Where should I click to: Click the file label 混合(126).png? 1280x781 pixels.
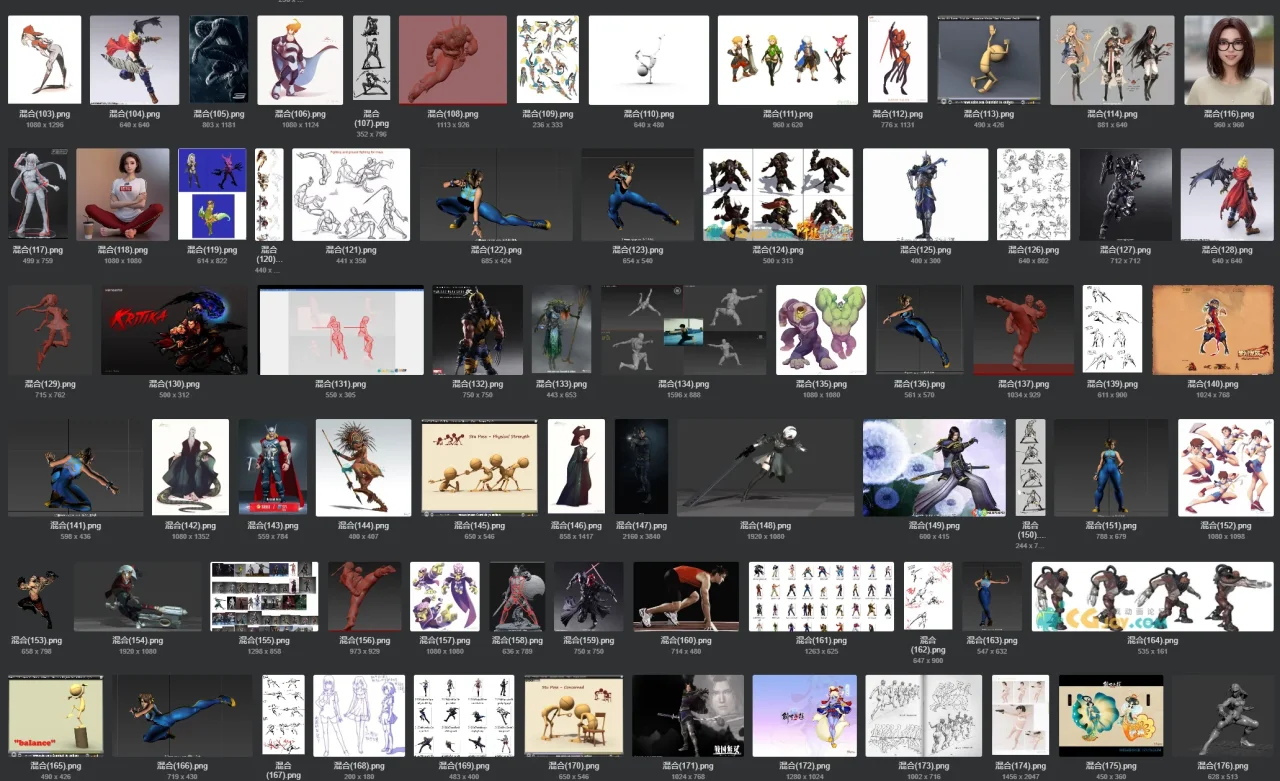1033,250
